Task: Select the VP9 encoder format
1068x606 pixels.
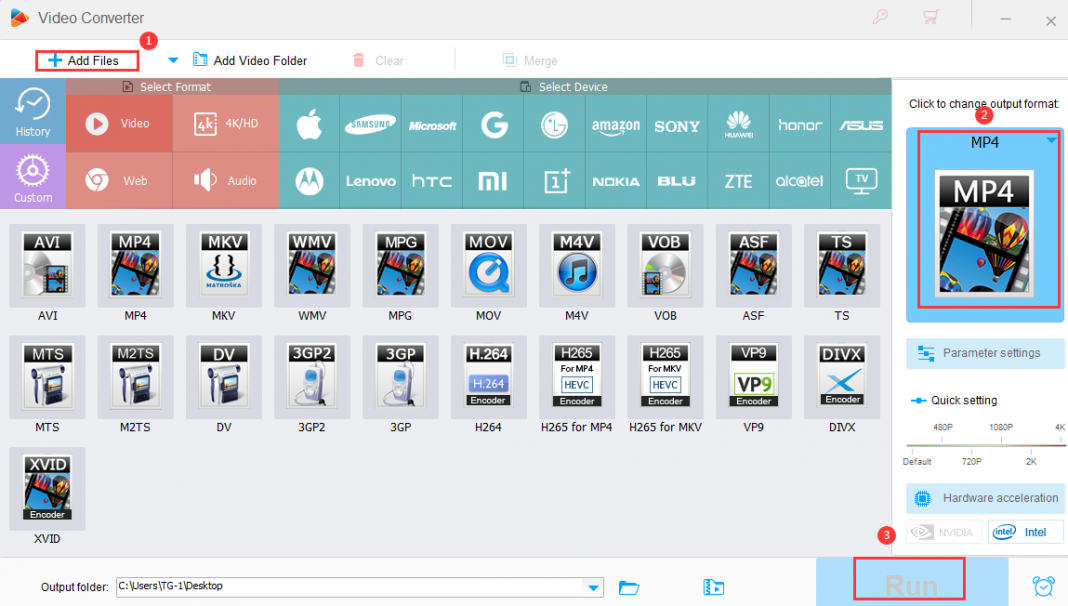Action: [x=753, y=377]
